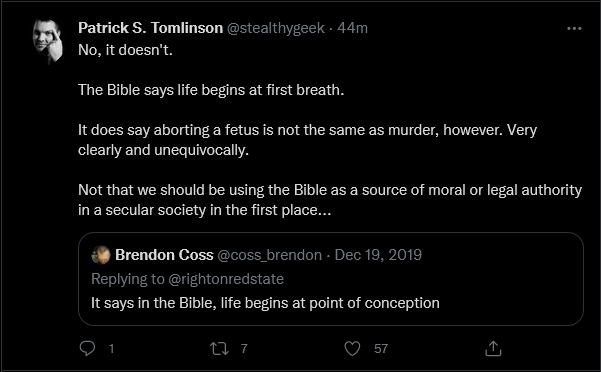This screenshot has height=372, width=601.
Task: Like the tweet with the heart icon
Action: pos(352,349)
